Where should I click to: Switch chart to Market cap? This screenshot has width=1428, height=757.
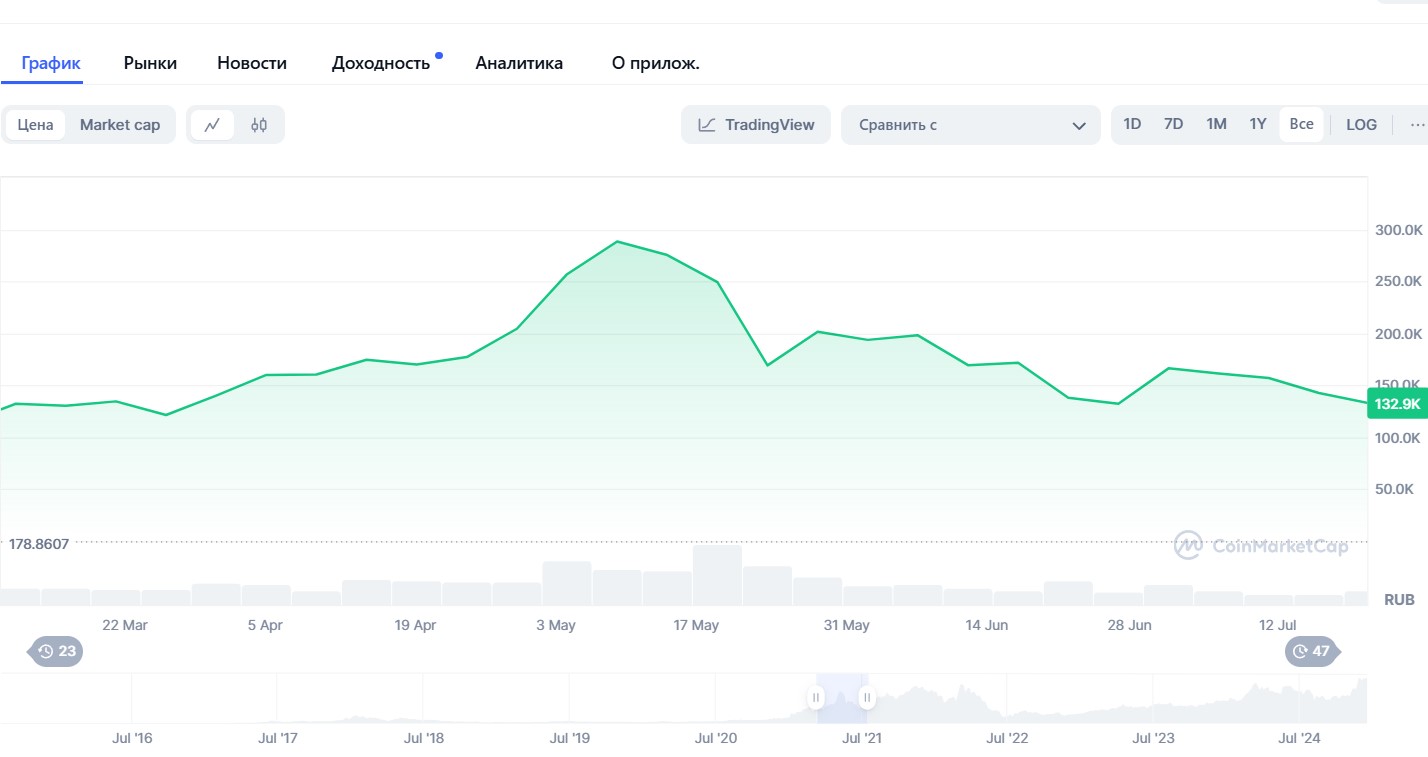point(120,125)
